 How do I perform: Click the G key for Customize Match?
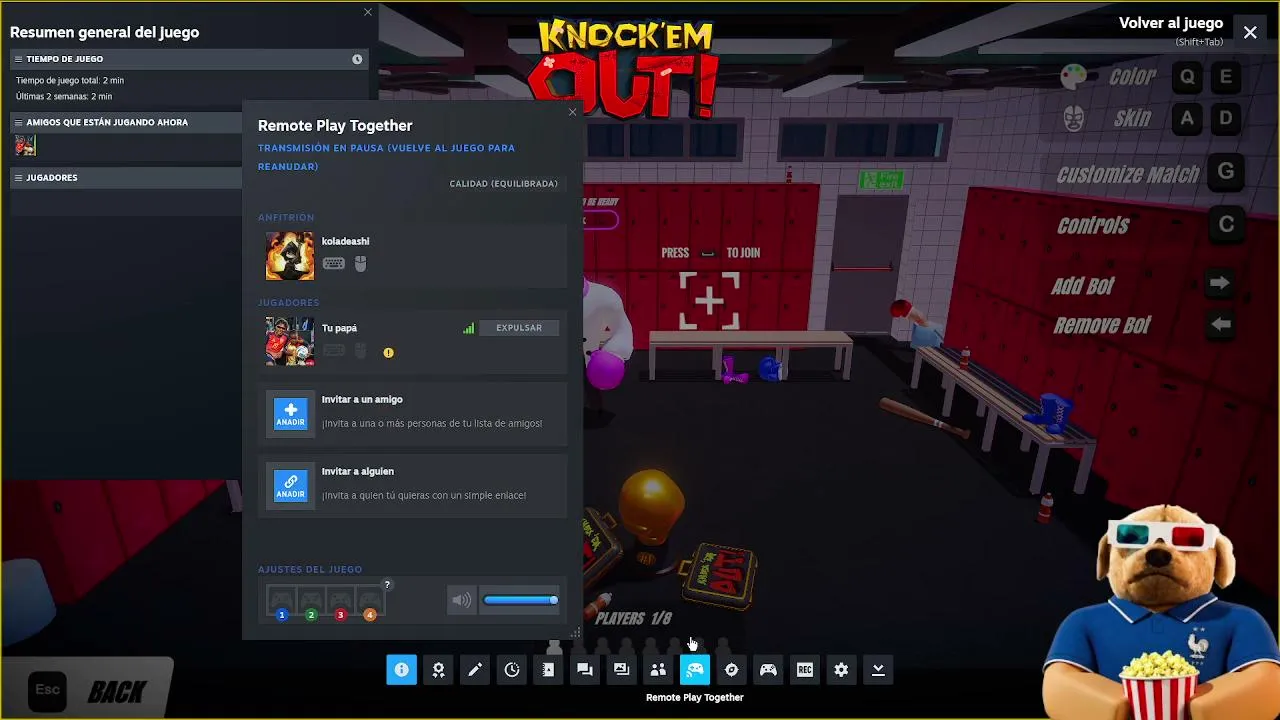tap(1226, 172)
